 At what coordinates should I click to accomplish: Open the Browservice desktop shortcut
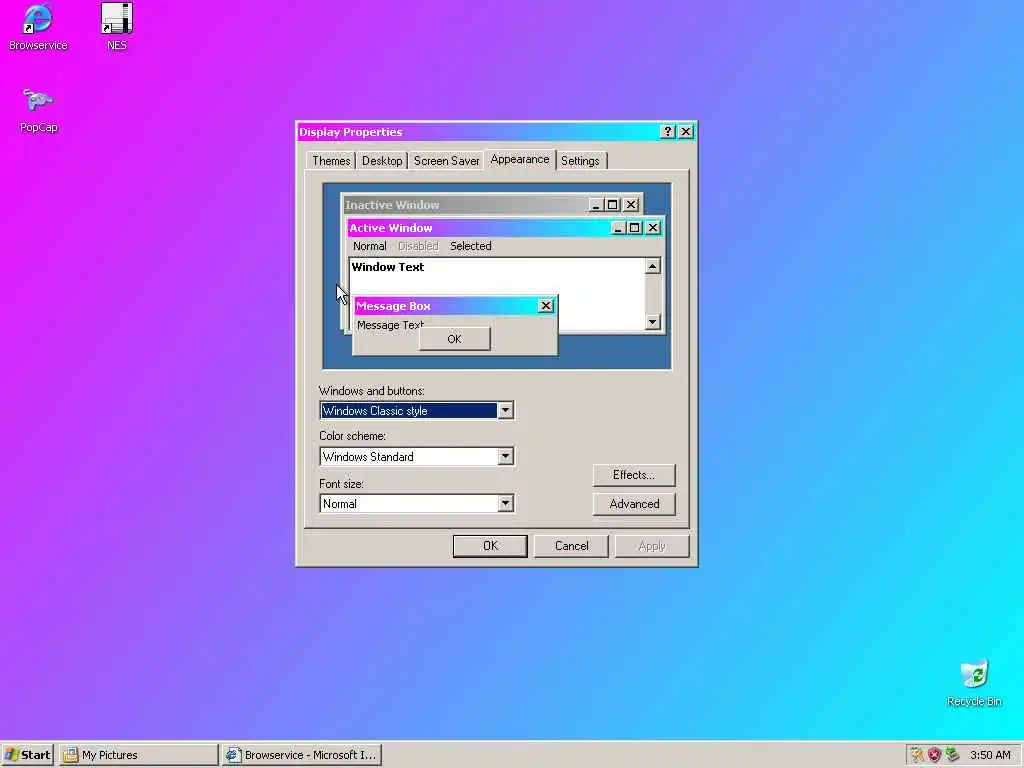[x=38, y=26]
